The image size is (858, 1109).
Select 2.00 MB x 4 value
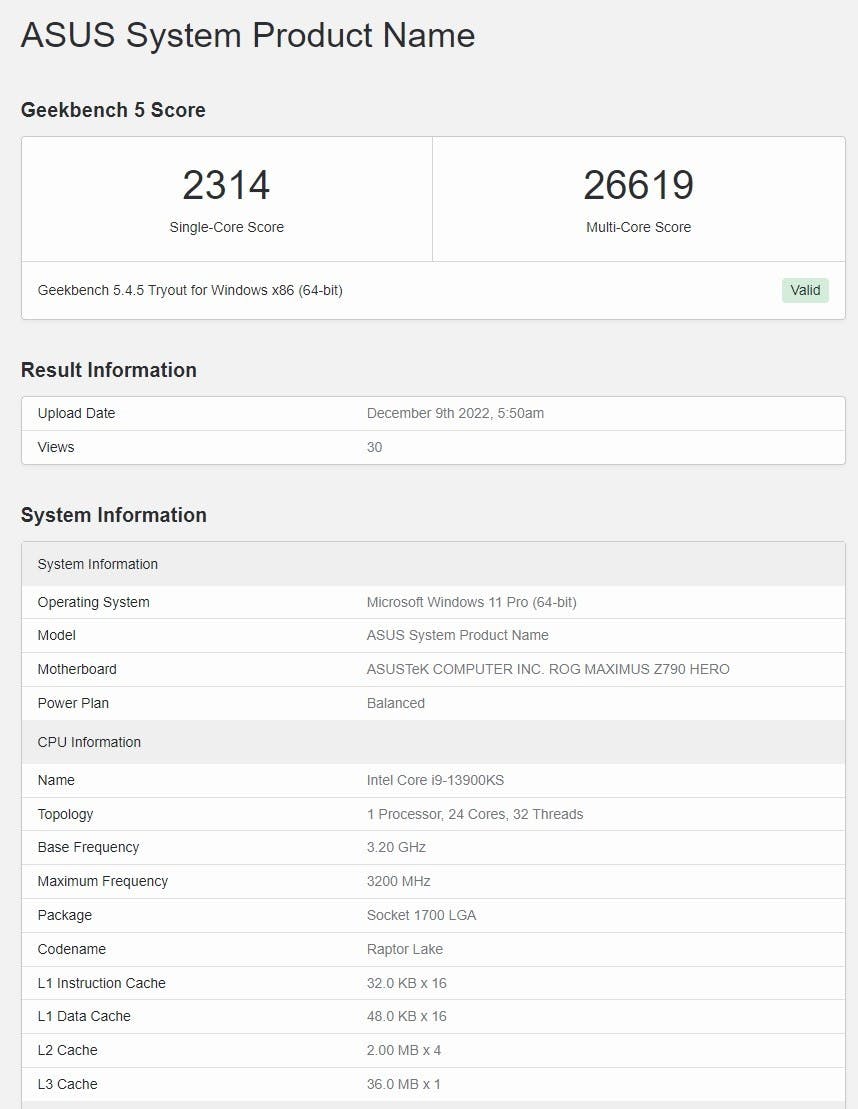coord(404,1050)
